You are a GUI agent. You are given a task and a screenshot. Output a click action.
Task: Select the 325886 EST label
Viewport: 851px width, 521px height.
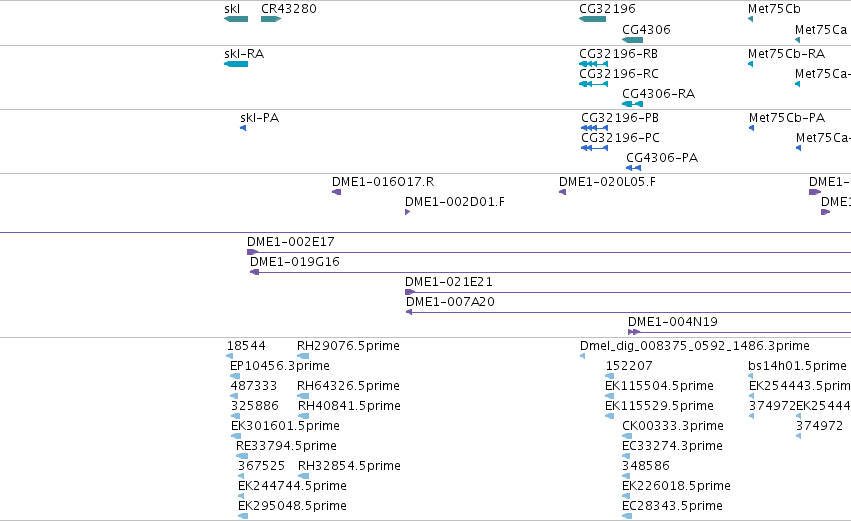tap(255, 406)
